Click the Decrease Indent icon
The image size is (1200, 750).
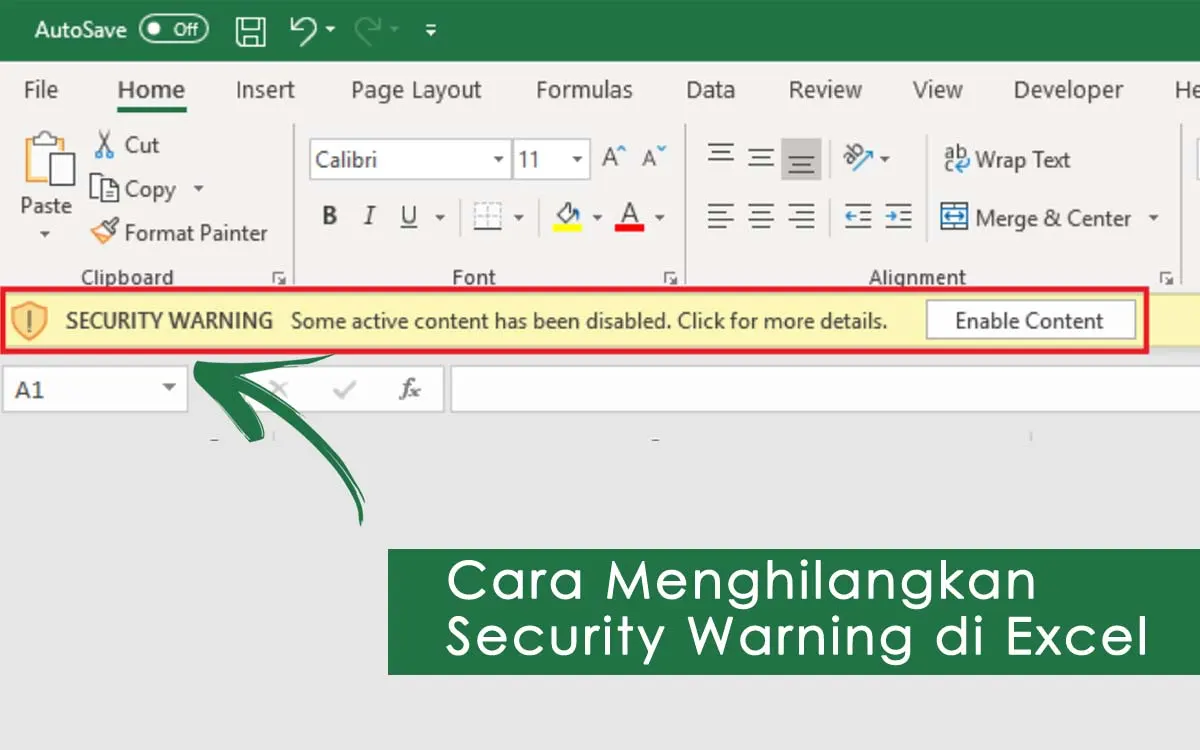tap(858, 216)
